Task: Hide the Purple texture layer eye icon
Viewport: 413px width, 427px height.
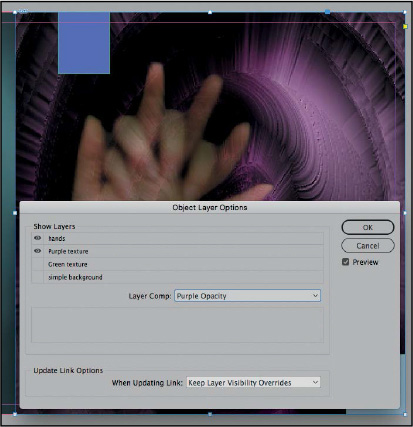Action: pos(38,251)
